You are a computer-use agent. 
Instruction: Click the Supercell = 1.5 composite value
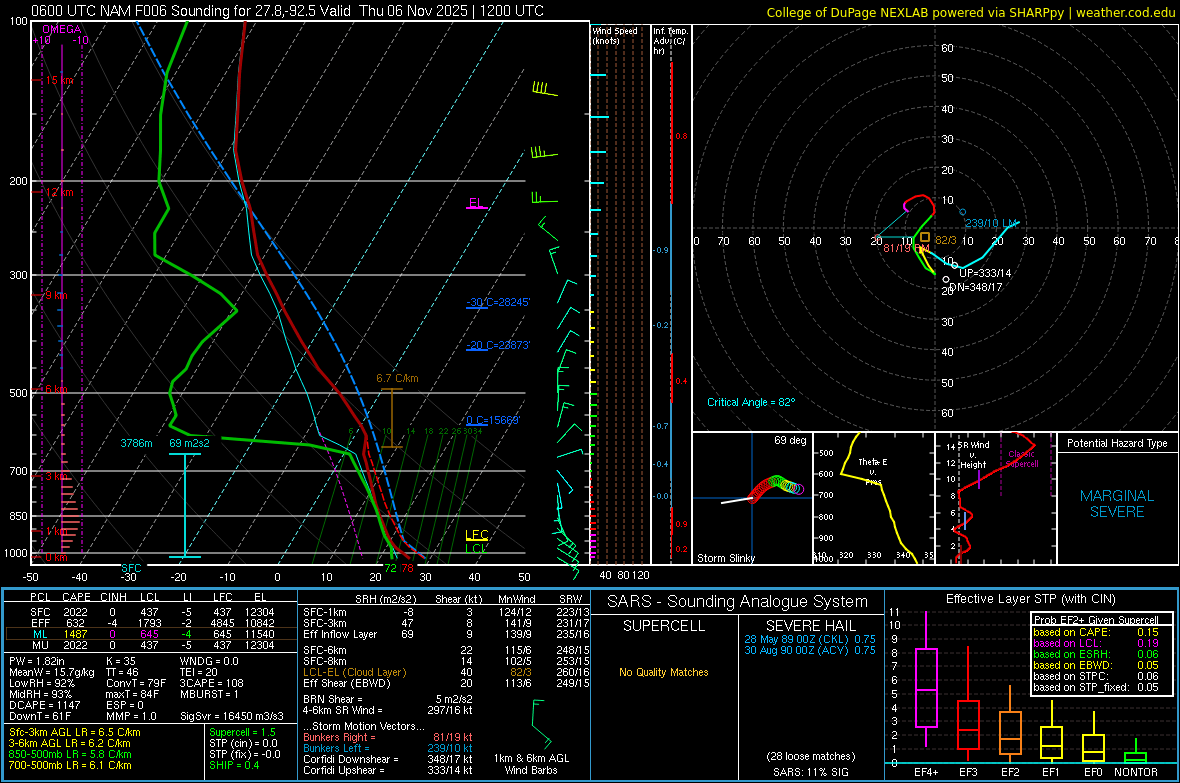point(242,732)
